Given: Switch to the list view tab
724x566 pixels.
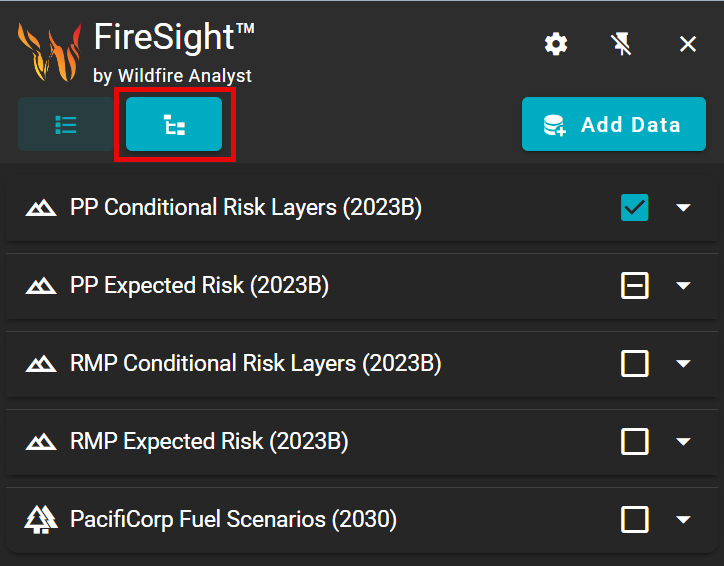Looking at the screenshot, I should tap(66, 125).
